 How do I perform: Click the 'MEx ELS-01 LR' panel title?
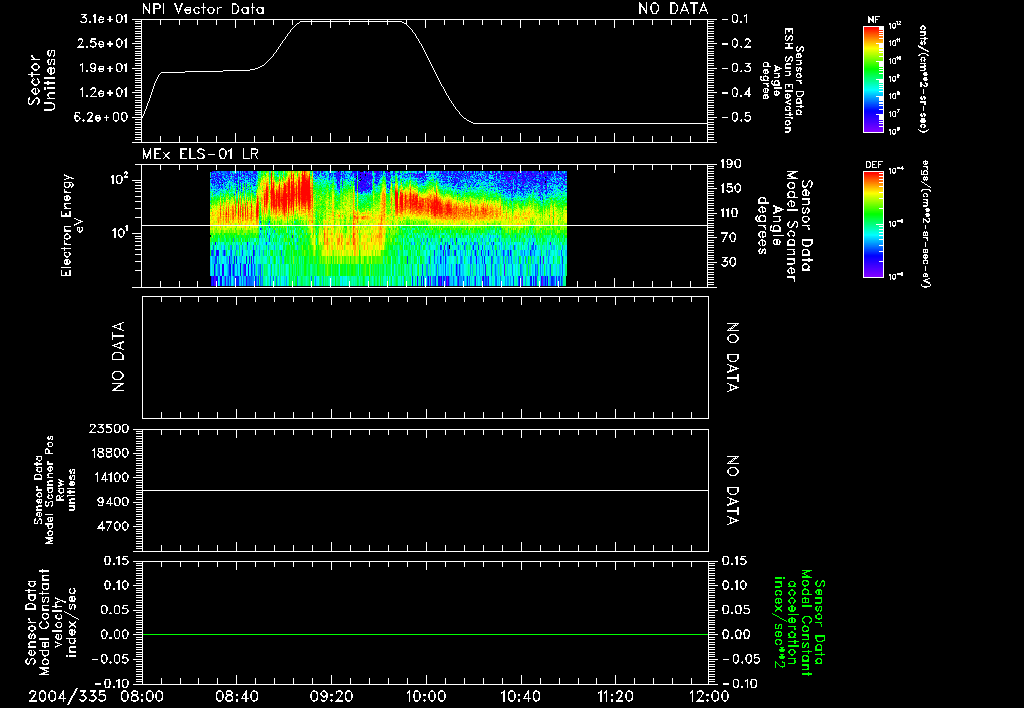coord(200,154)
